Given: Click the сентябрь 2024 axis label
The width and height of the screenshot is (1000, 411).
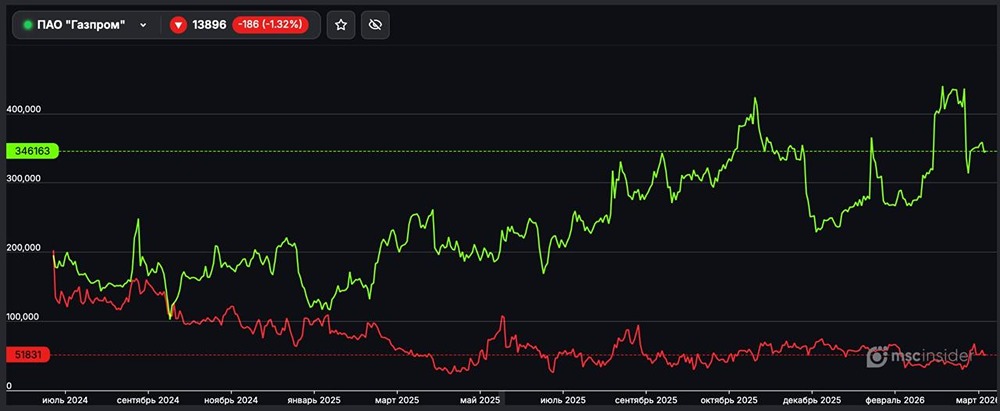Looking at the screenshot, I should [x=150, y=400].
